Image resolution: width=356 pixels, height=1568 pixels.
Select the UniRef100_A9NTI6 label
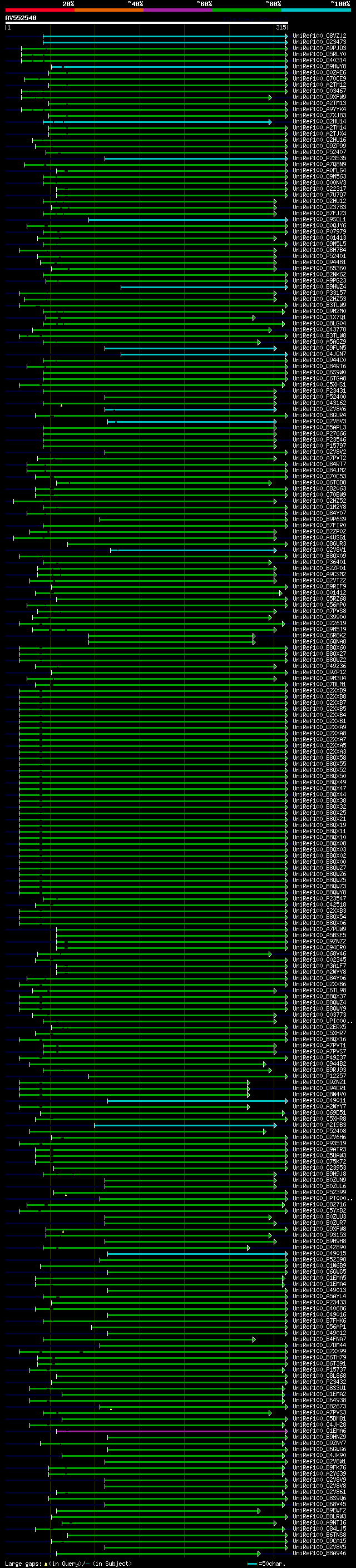click(x=319, y=1523)
